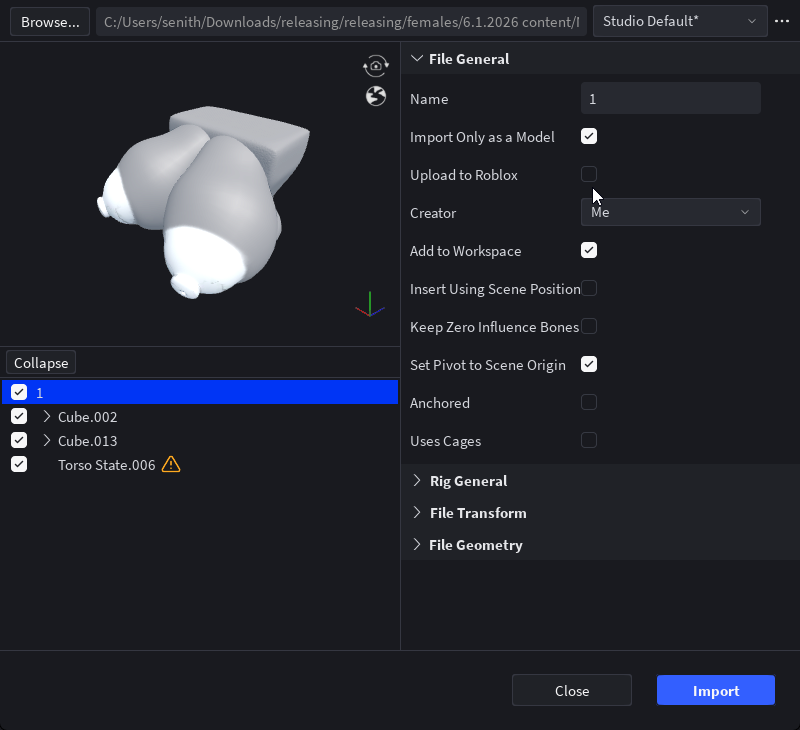
Task: Uncheck the Cube.013 checkbox
Action: pyautogui.click(x=19, y=440)
